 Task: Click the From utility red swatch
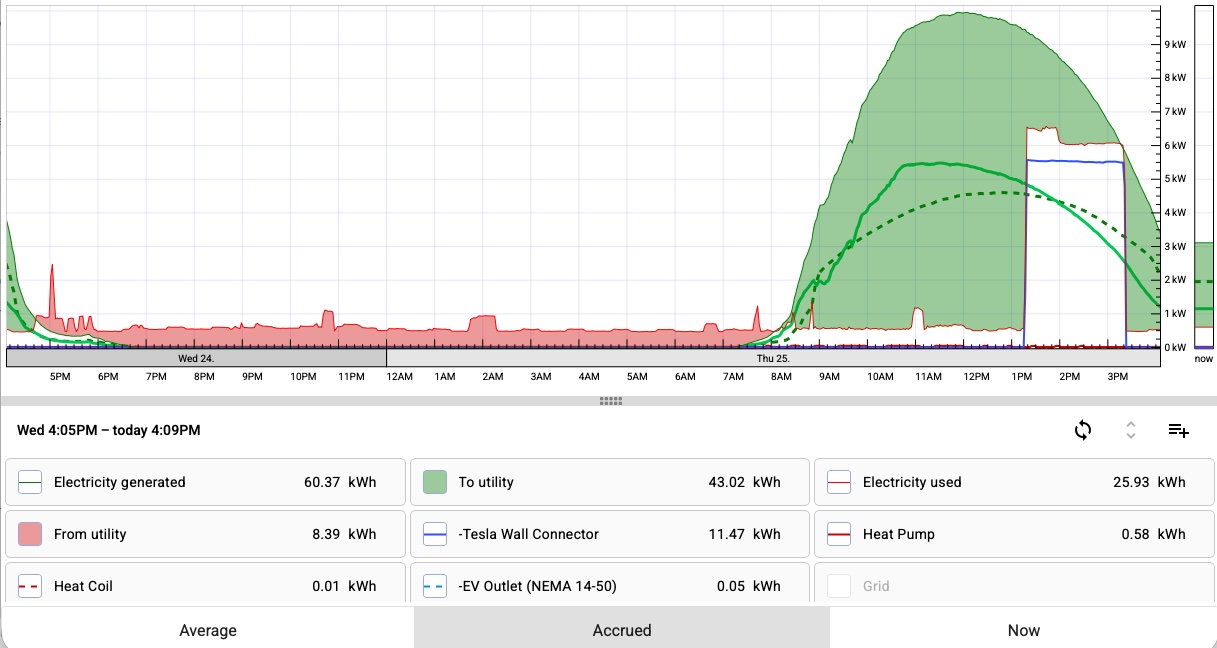[x=30, y=534]
